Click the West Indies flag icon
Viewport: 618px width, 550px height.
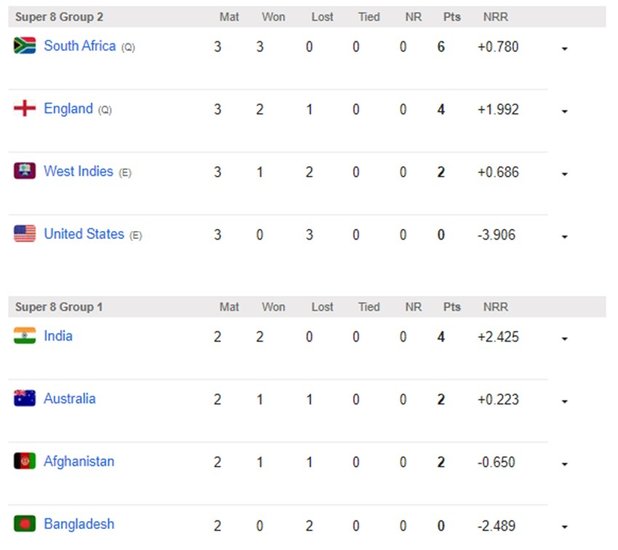point(24,171)
